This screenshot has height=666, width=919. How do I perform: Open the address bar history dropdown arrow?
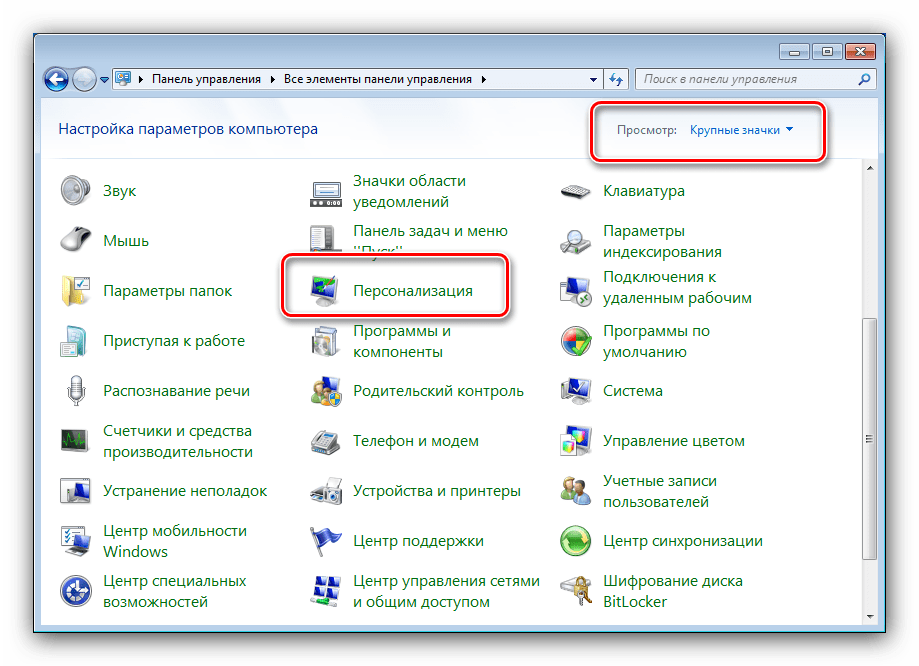596,79
